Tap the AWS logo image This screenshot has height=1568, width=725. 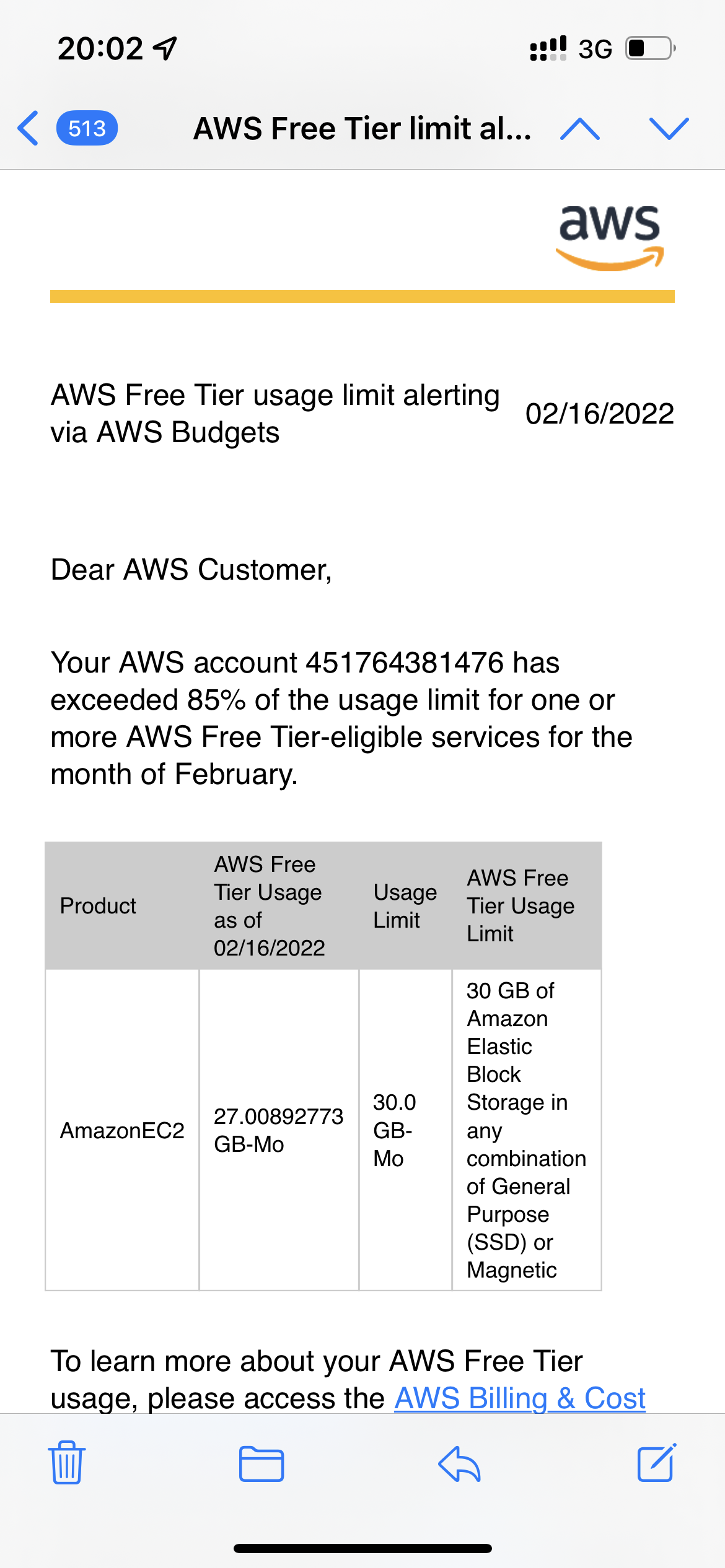610,238
